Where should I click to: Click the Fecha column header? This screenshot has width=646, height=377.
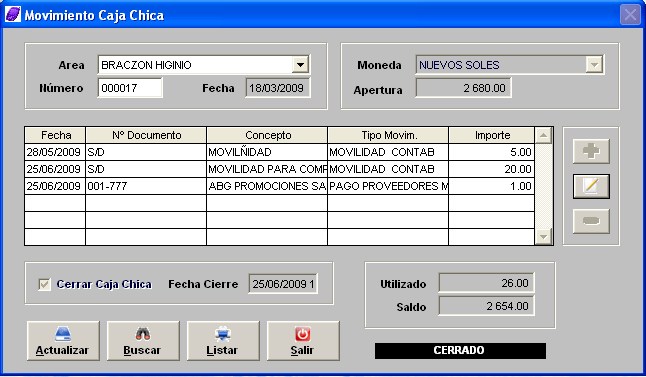coord(55,135)
